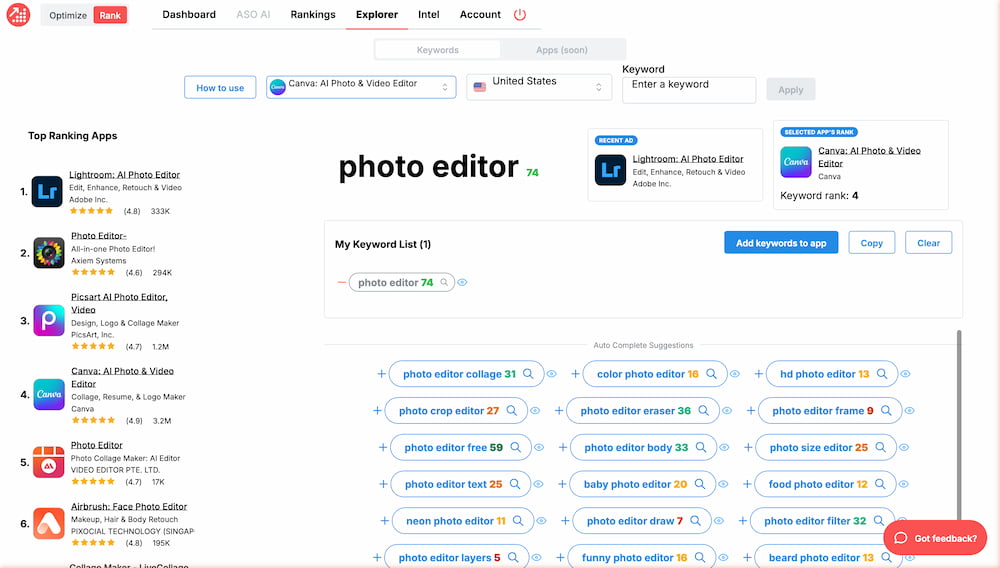Remove 'photo editor' keyword with minus icon
The image size is (1000, 568).
pyautogui.click(x=342, y=282)
